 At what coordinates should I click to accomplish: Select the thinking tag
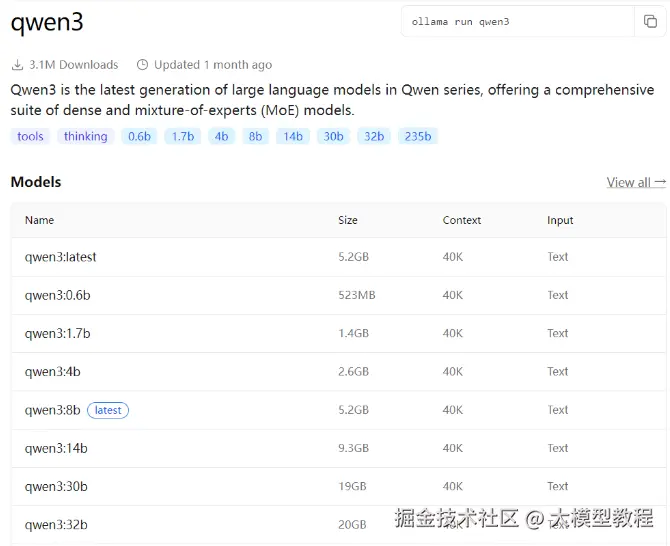coord(85,136)
